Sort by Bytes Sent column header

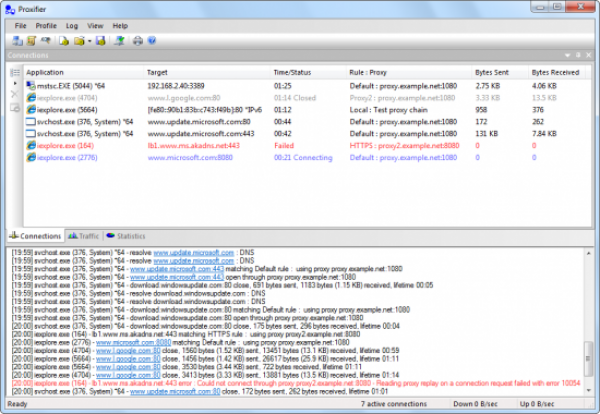coord(492,73)
